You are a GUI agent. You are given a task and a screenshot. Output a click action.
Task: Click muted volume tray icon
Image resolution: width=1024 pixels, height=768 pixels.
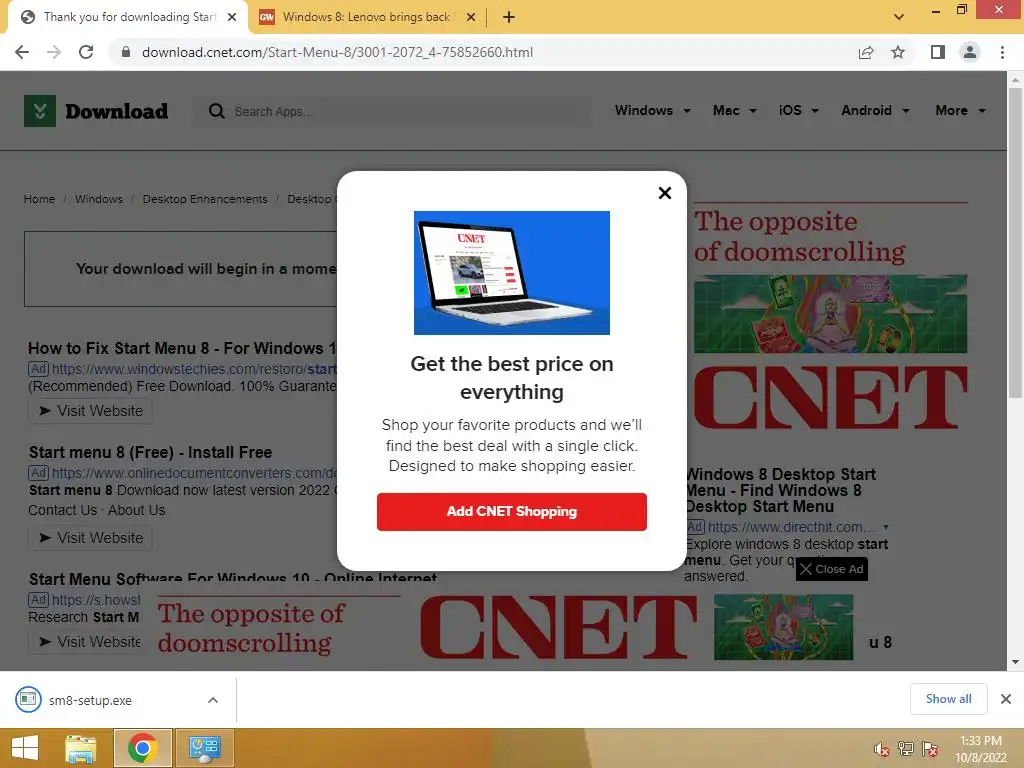(x=881, y=749)
